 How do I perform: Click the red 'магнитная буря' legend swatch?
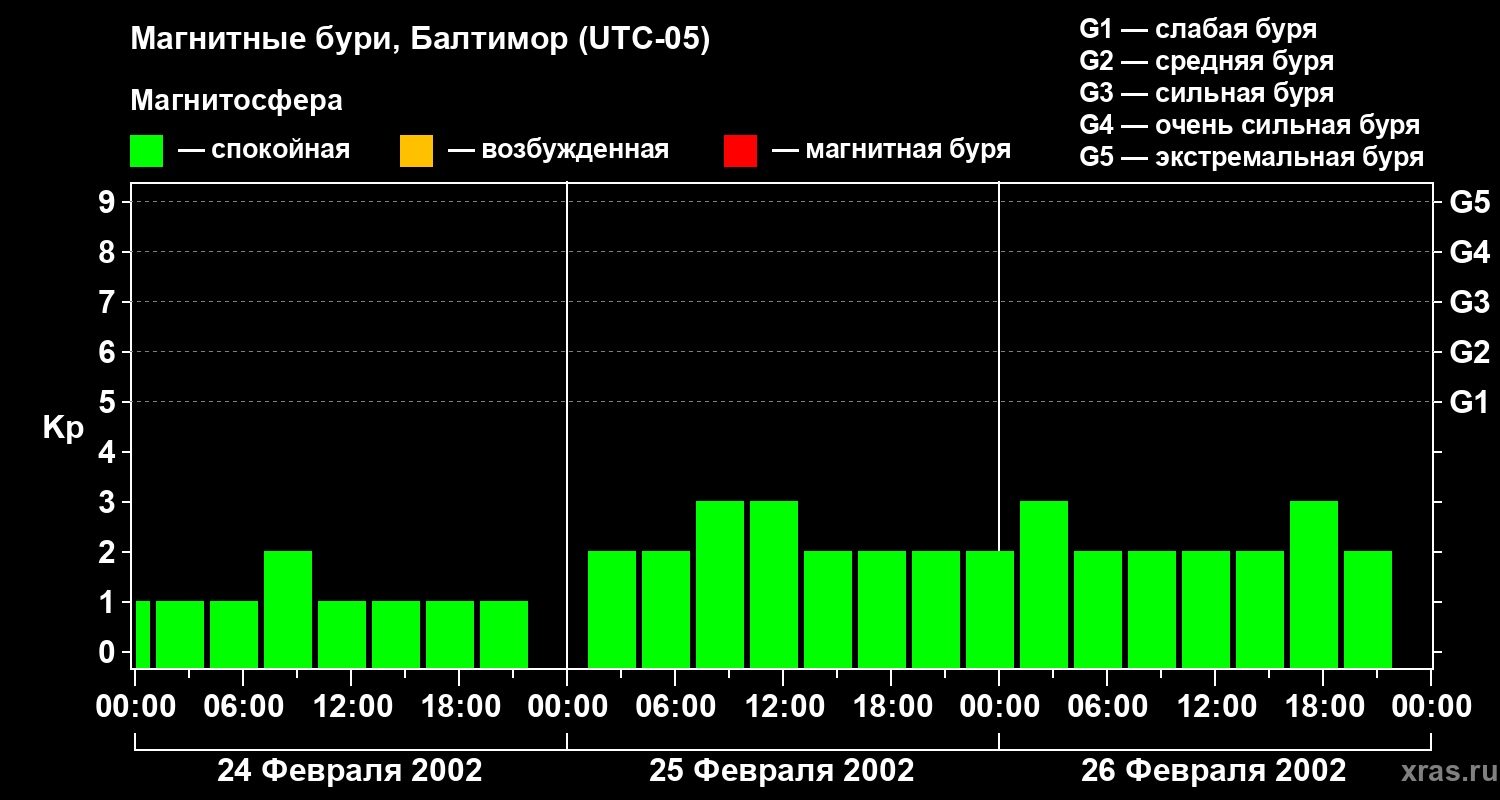740,151
